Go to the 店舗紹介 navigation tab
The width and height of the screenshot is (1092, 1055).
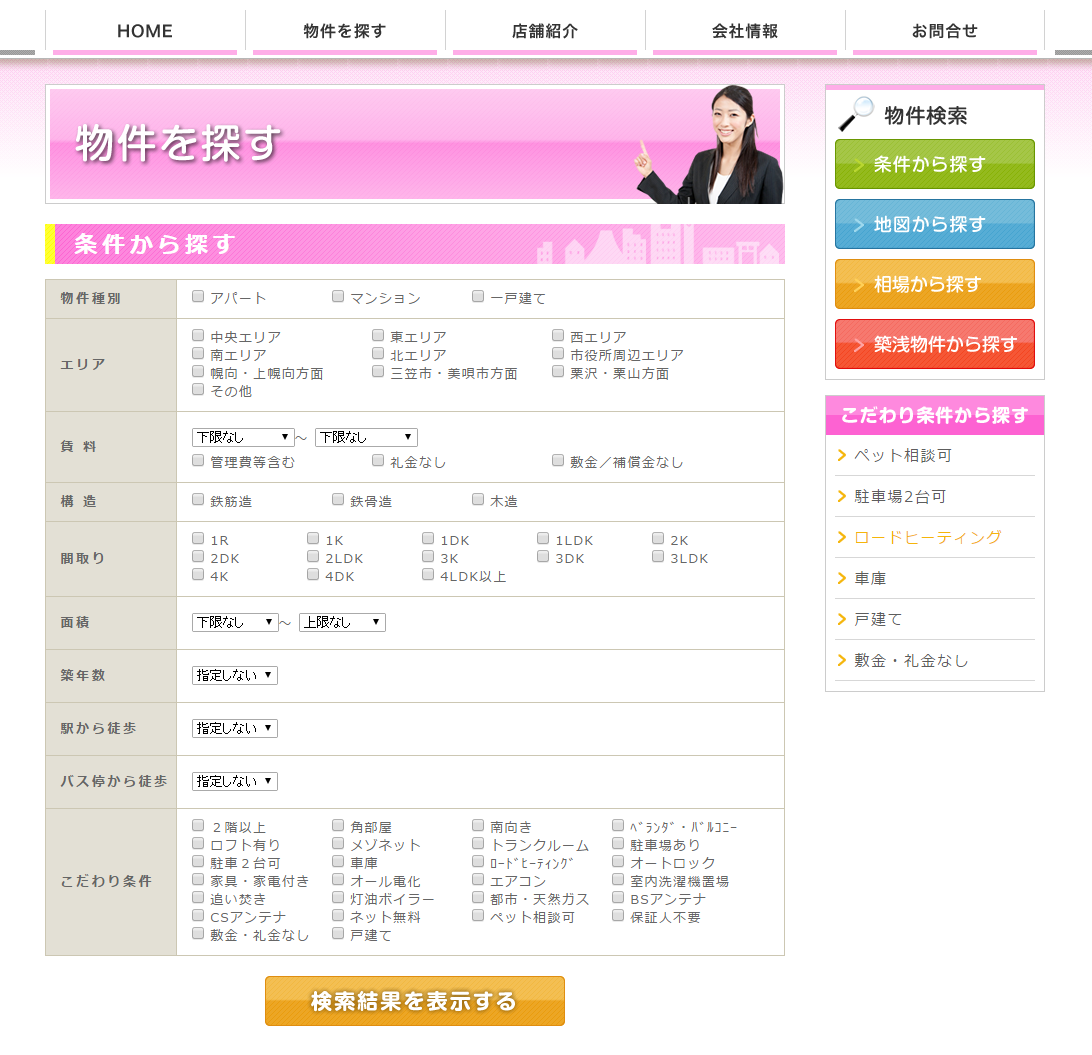pos(545,31)
